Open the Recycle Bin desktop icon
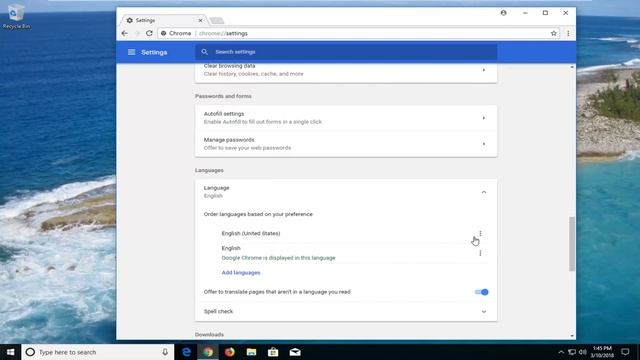This screenshot has width=640, height=360. [16, 17]
